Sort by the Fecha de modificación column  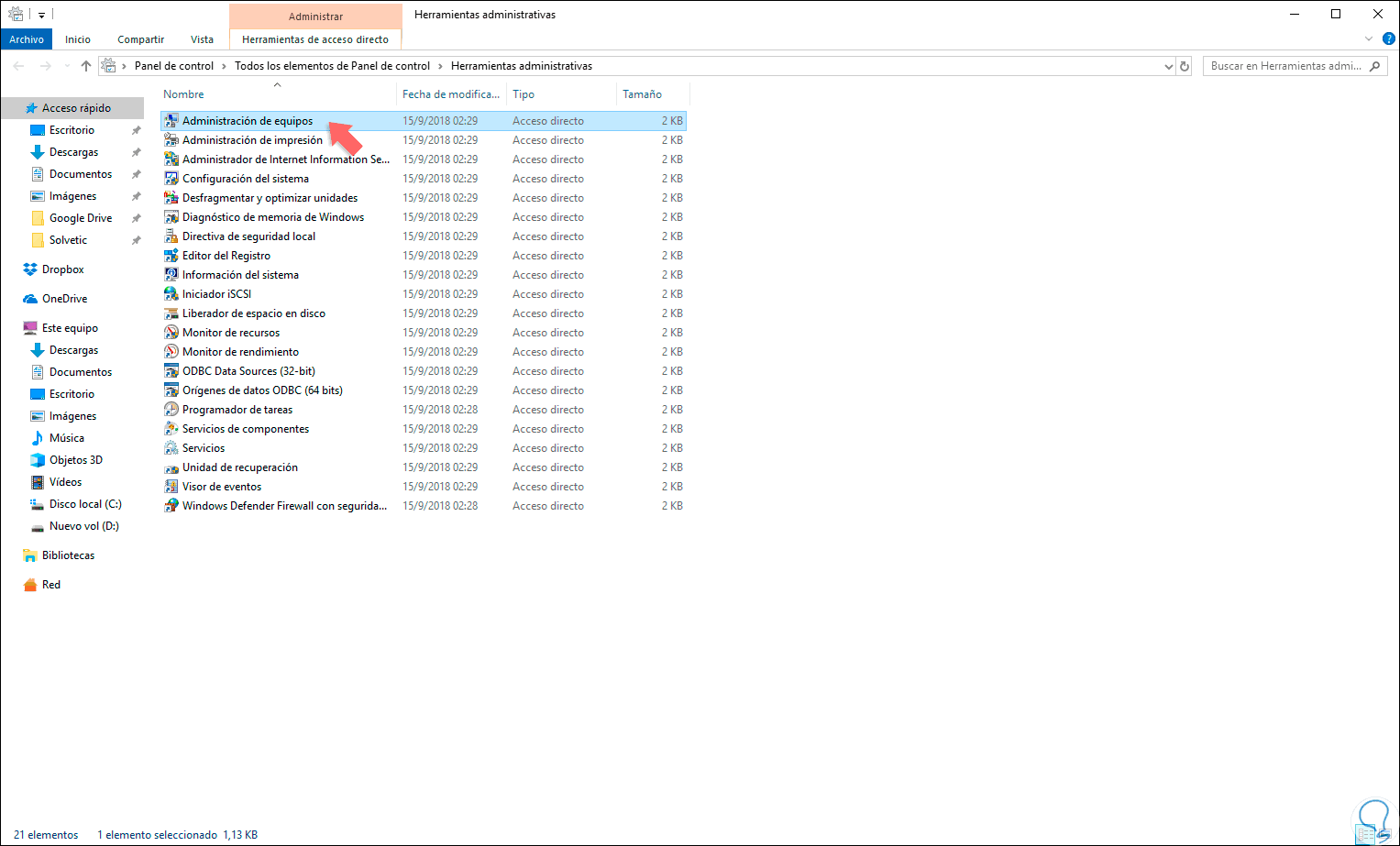coord(451,94)
